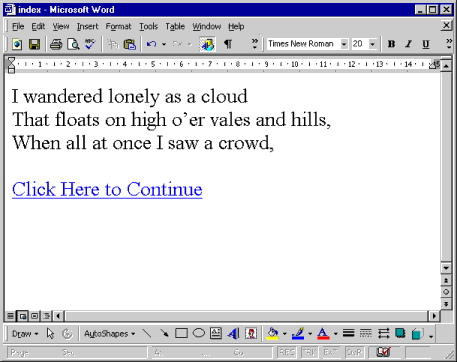Switch to Outline View button

pos(46,316)
